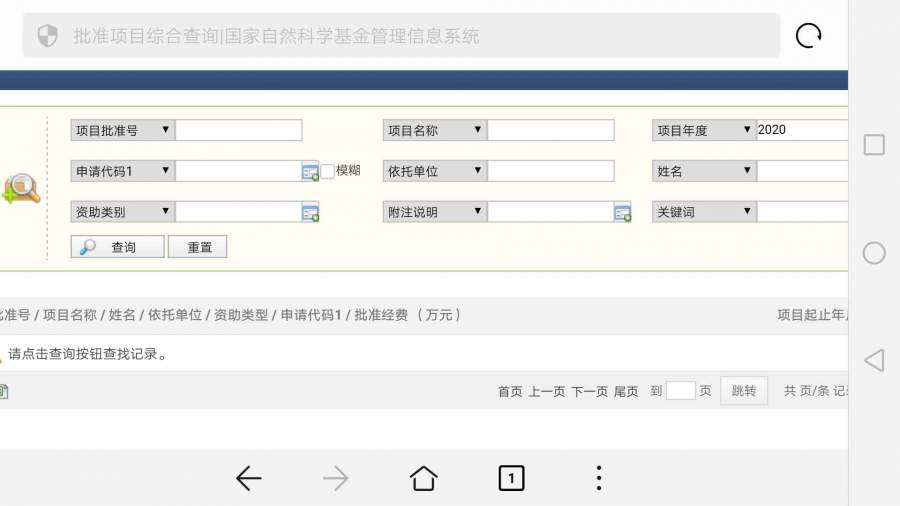This screenshot has width=900, height=506.
Task: Focus the 附注说明 text field
Action: tap(551, 212)
